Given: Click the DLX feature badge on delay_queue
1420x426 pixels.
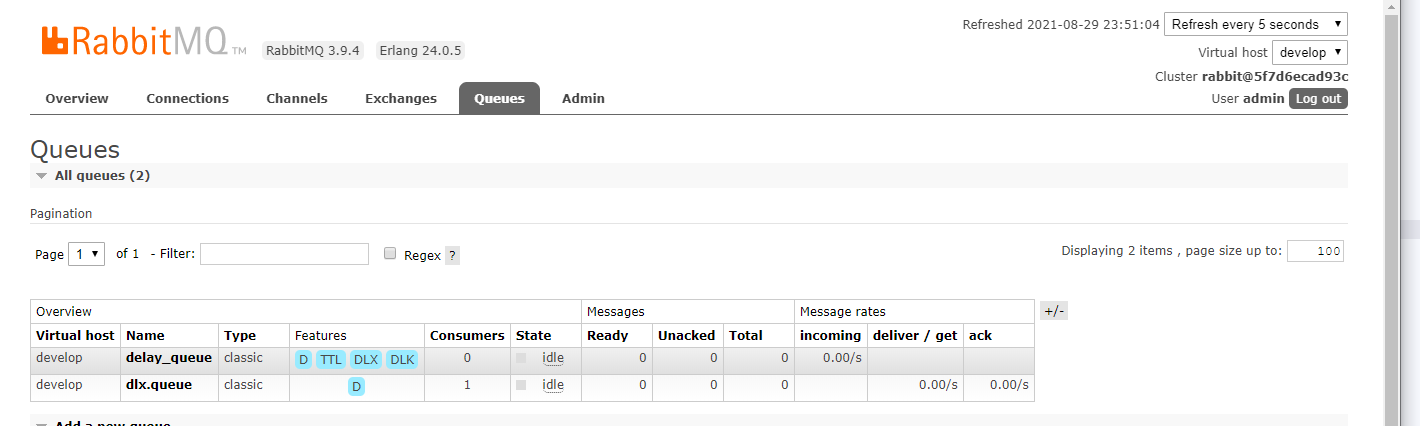Looking at the screenshot, I should click(x=366, y=360).
